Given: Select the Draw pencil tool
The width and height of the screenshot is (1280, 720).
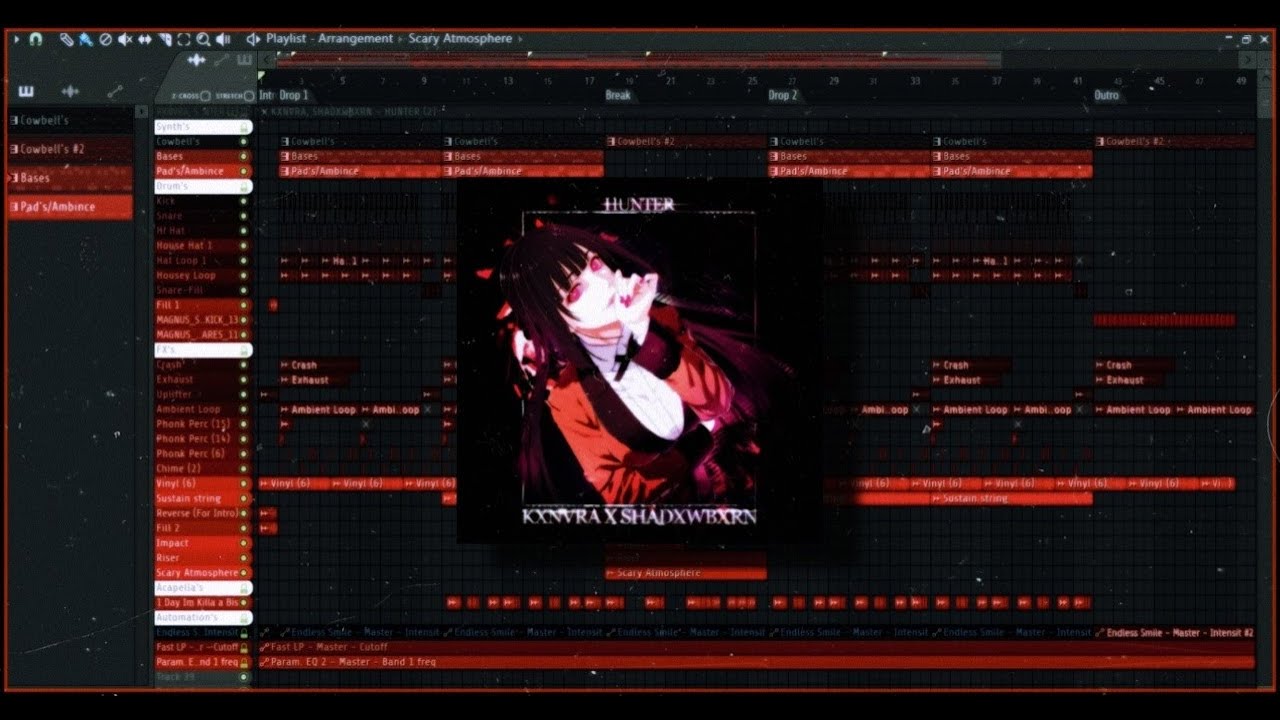Looking at the screenshot, I should click(66, 39).
